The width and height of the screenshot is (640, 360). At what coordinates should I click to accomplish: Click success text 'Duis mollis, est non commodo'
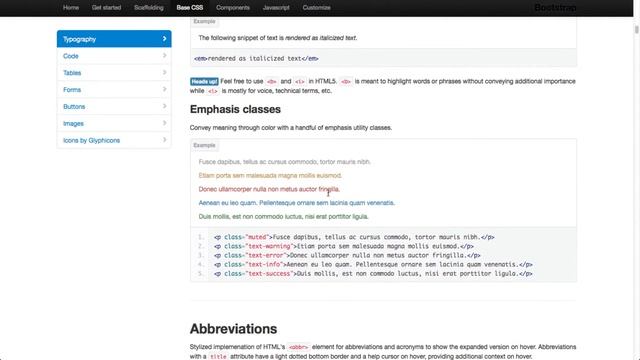coord(283,216)
